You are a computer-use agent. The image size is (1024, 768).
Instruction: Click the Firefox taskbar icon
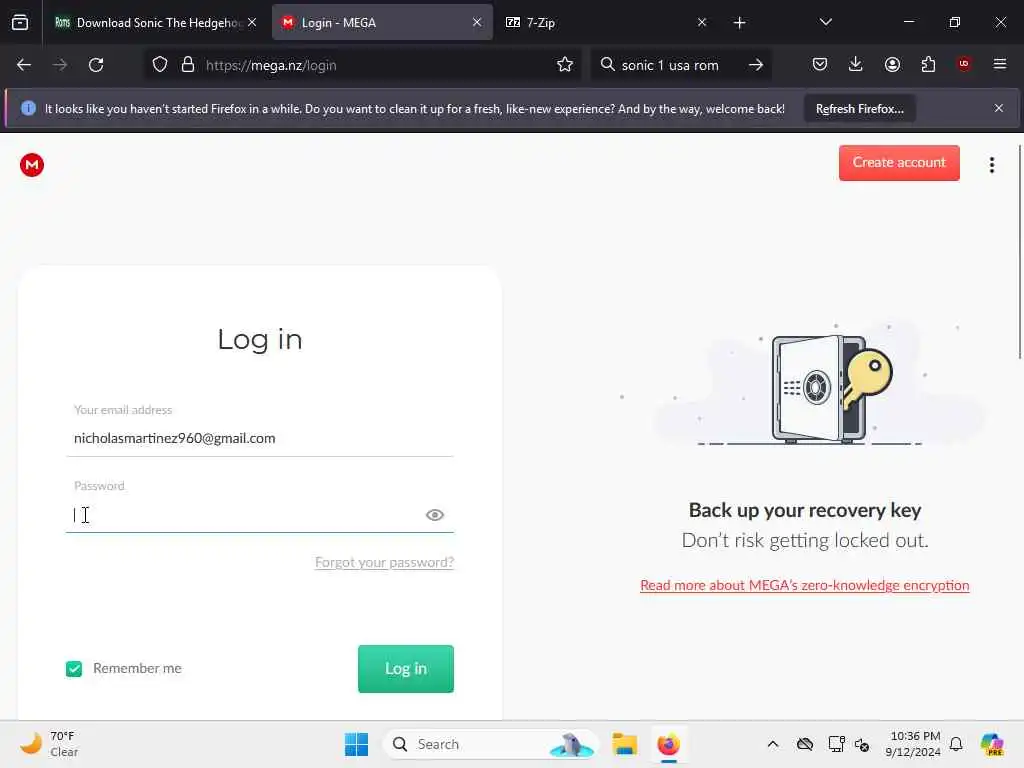click(668, 744)
